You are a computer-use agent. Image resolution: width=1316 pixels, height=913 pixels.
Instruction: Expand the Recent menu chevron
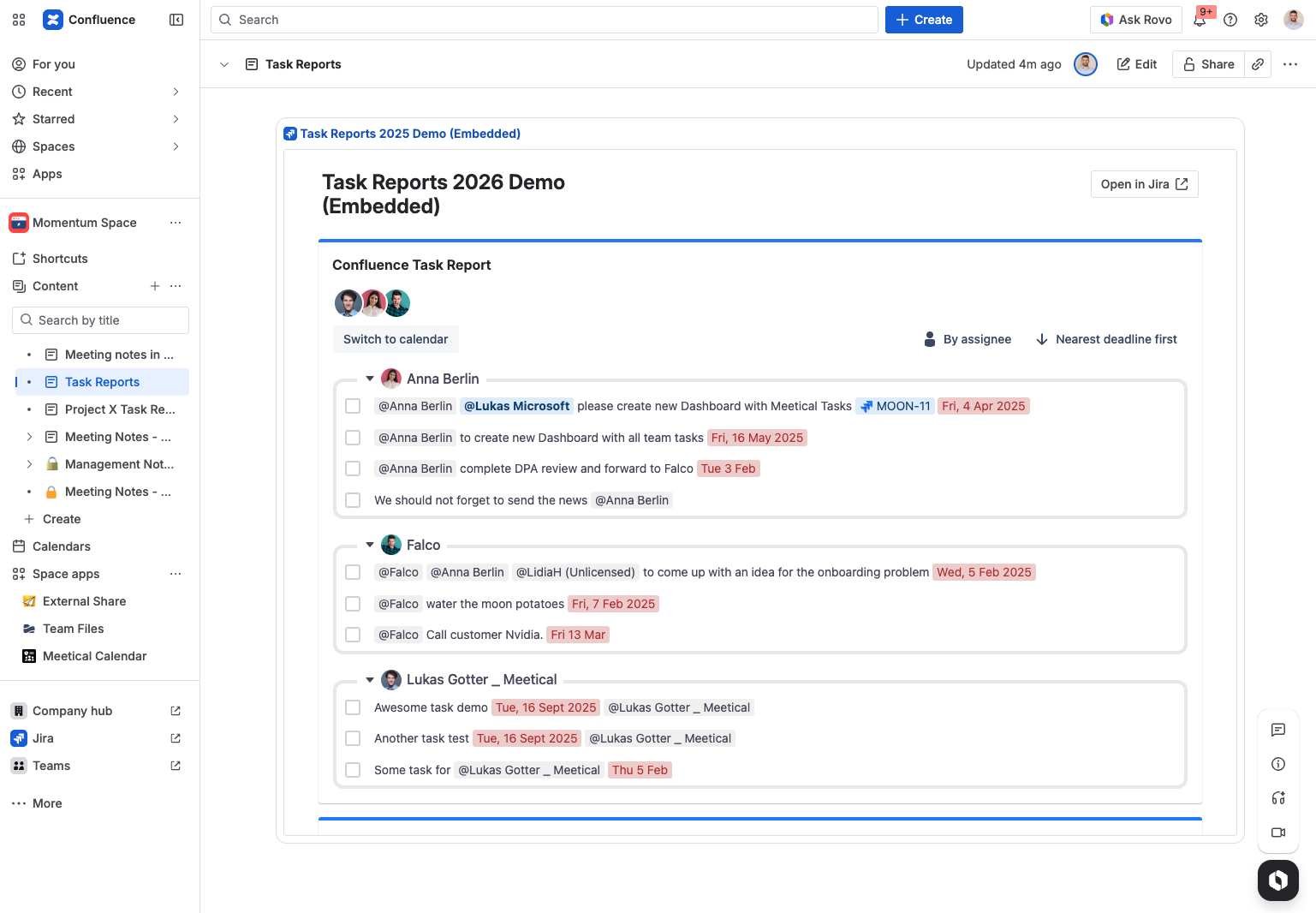[176, 92]
